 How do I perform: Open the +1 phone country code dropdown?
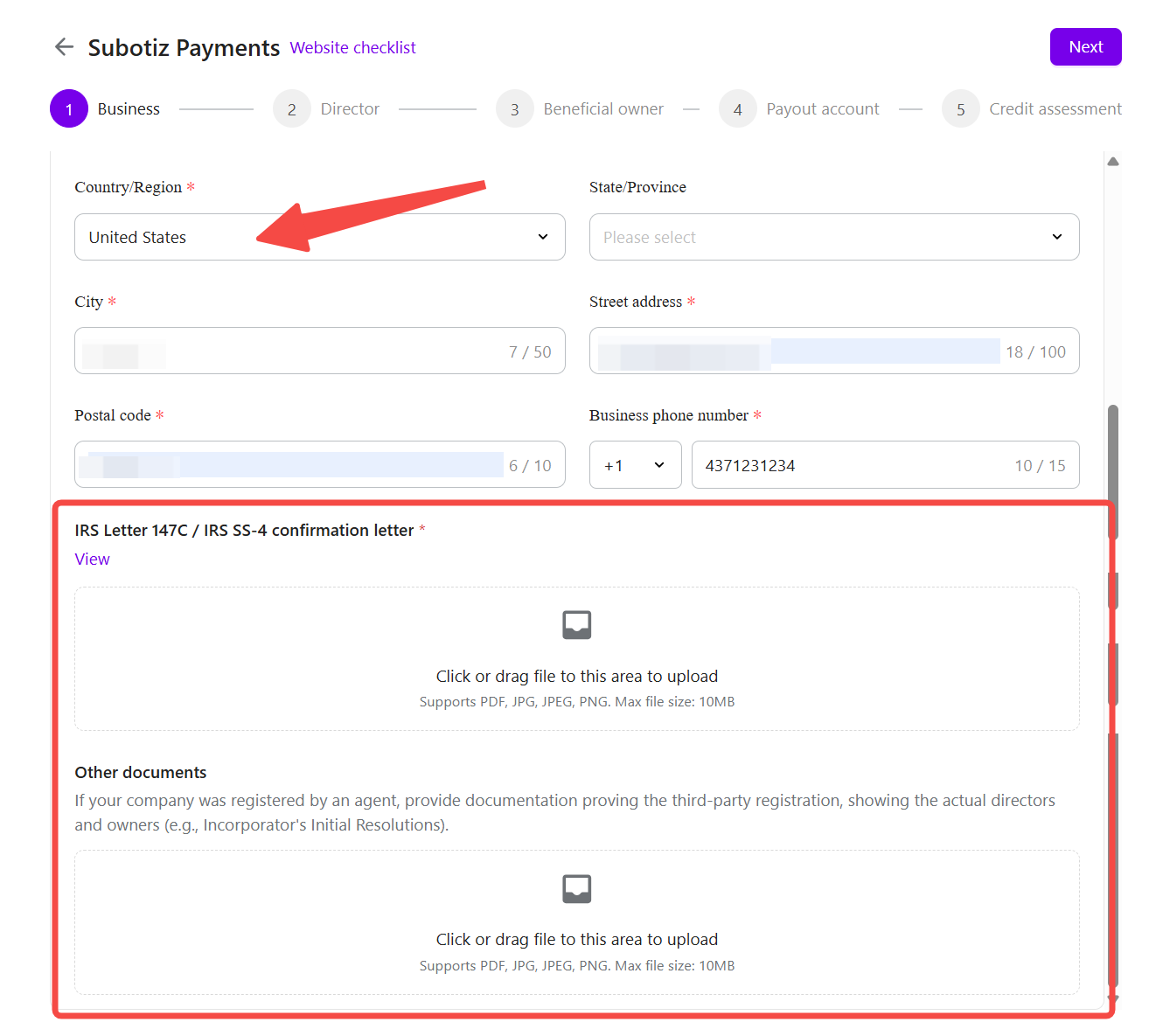click(635, 465)
